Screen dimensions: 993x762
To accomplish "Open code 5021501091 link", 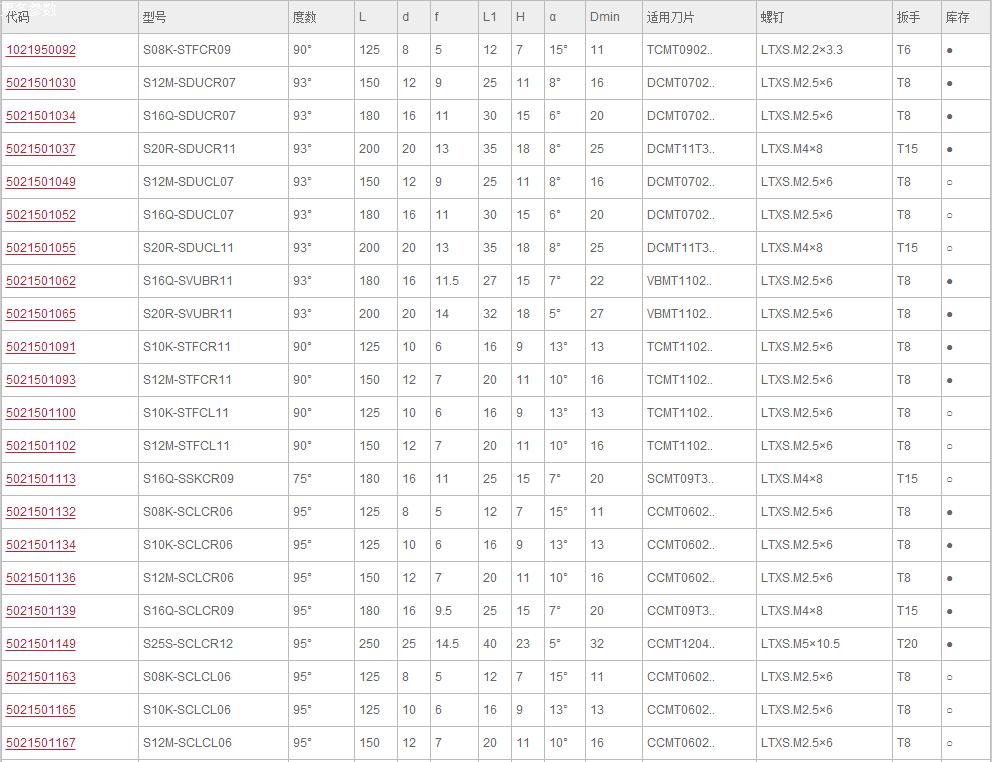I will [41, 347].
